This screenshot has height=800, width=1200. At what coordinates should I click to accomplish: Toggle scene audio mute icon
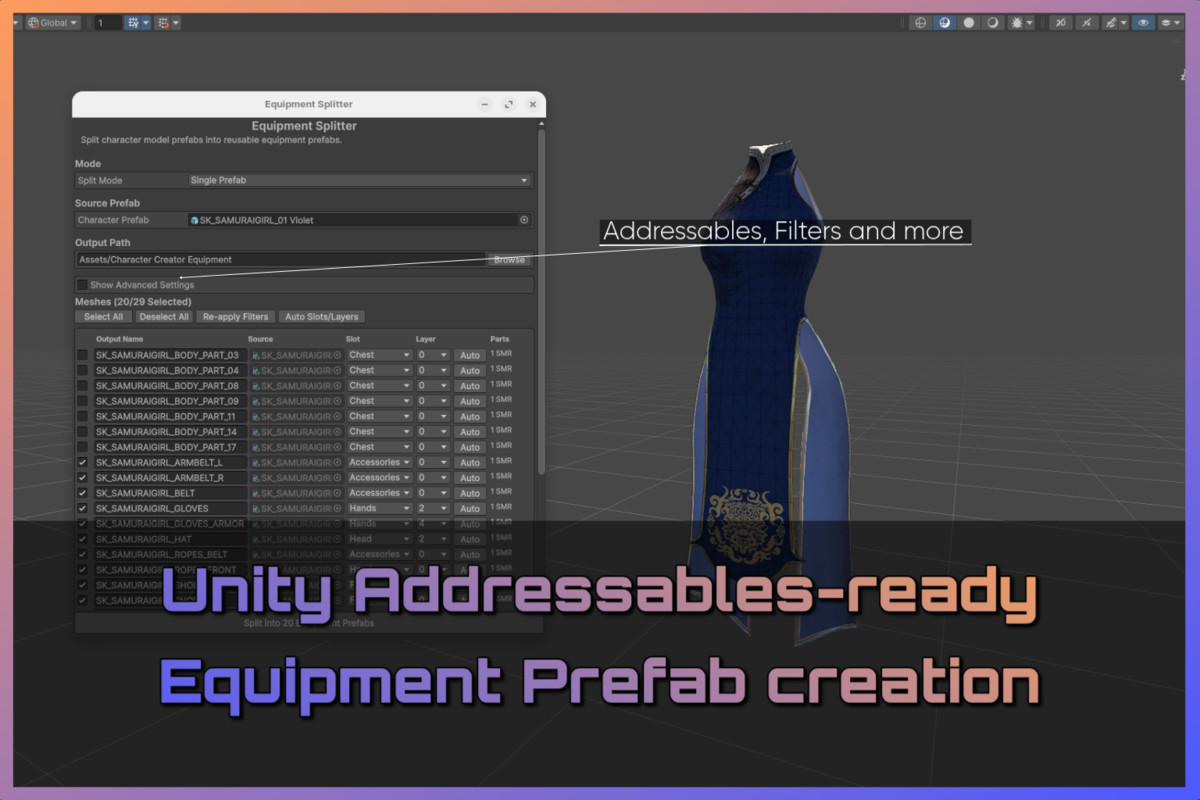[1087, 22]
